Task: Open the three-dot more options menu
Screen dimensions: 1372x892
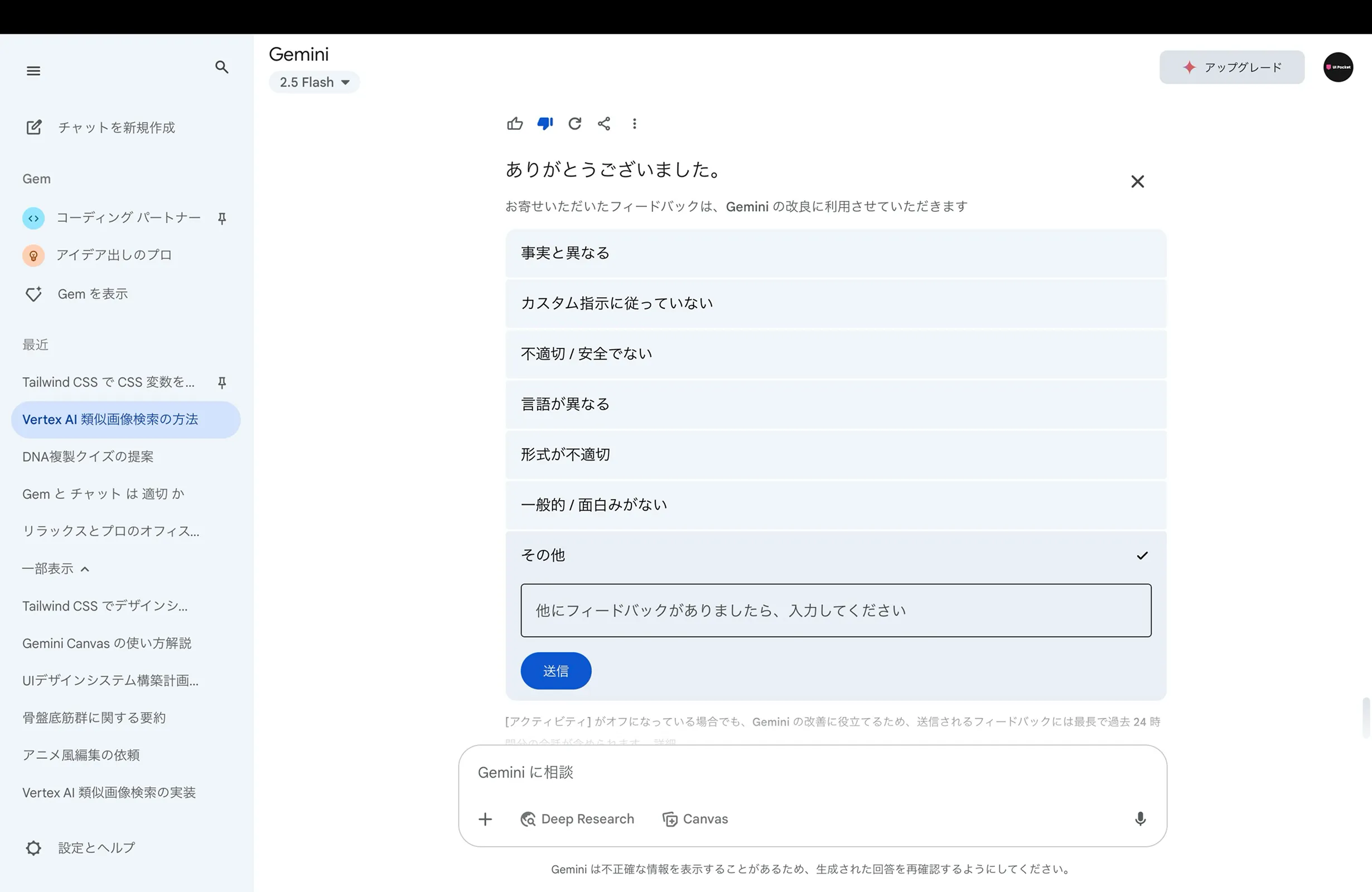Action: [x=634, y=123]
